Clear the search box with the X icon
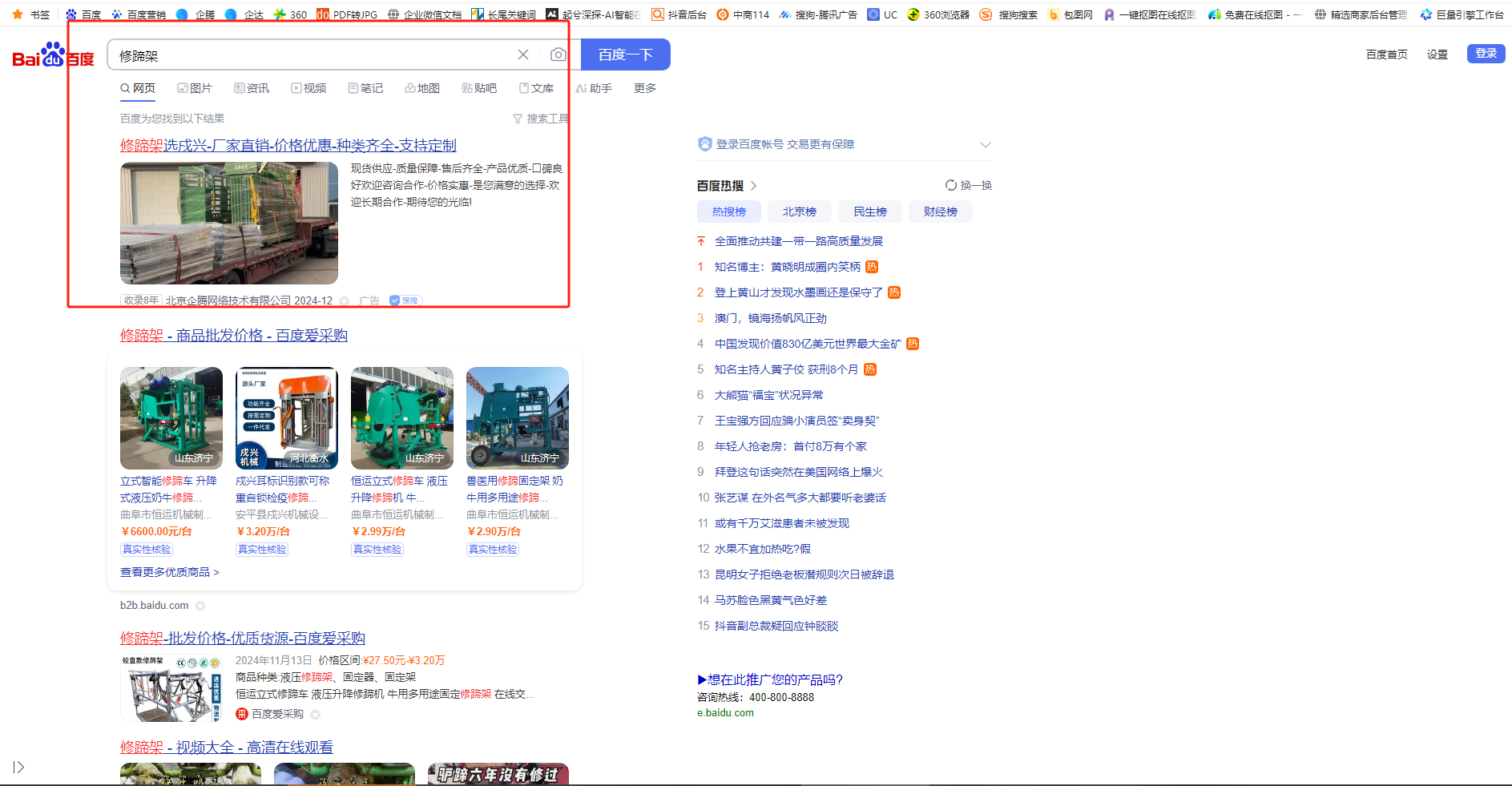Viewport: 1512px width, 786px height. click(523, 54)
